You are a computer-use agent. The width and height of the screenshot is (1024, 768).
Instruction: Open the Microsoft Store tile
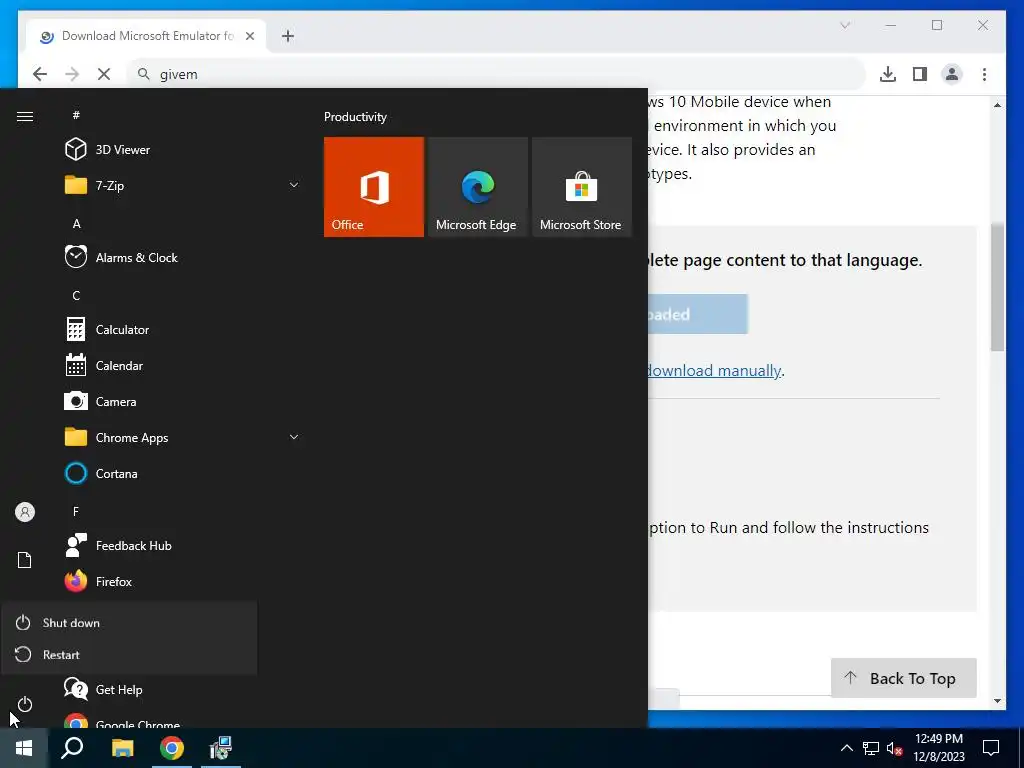coord(582,187)
